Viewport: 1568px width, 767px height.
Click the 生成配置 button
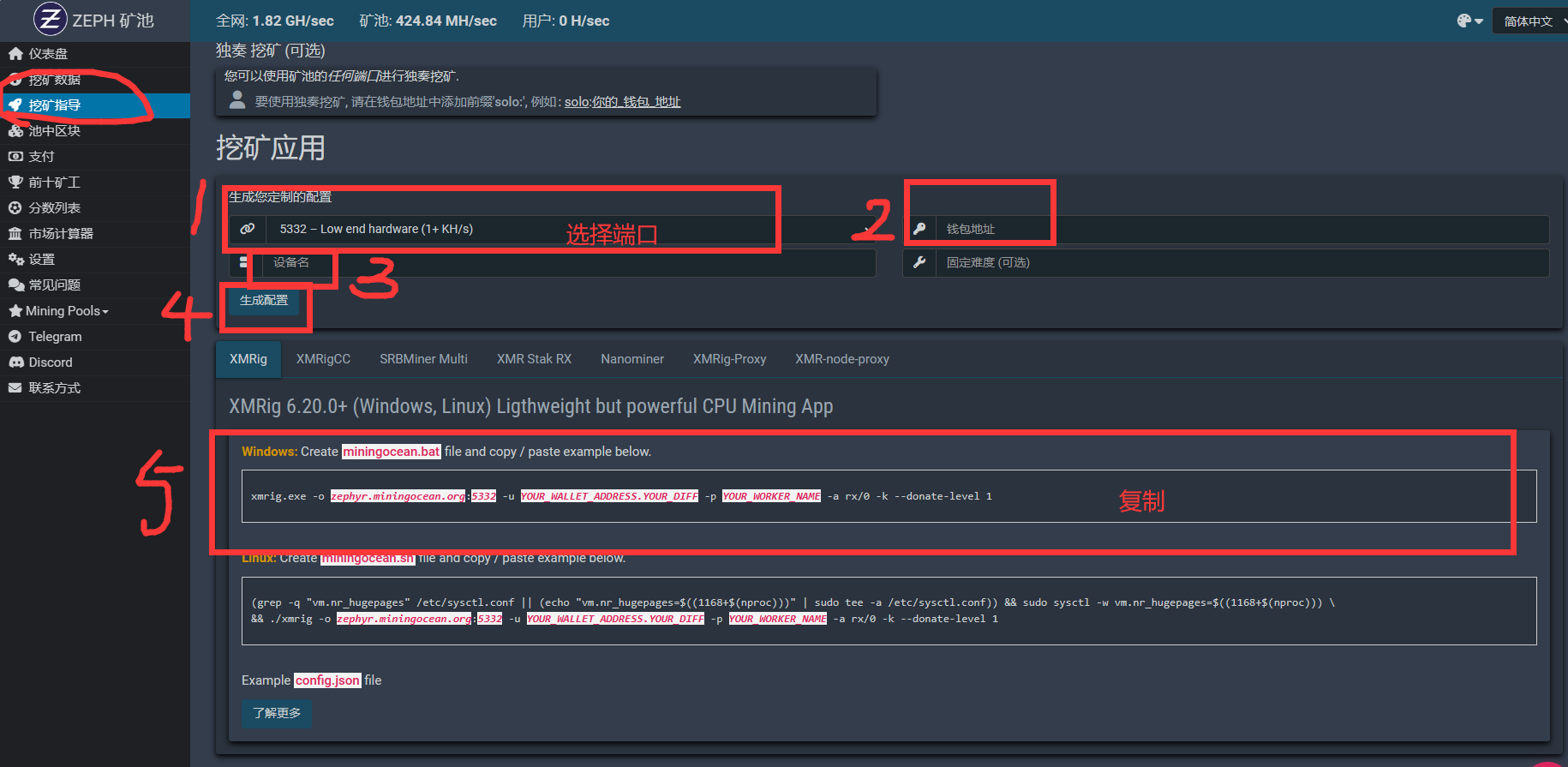click(x=264, y=301)
